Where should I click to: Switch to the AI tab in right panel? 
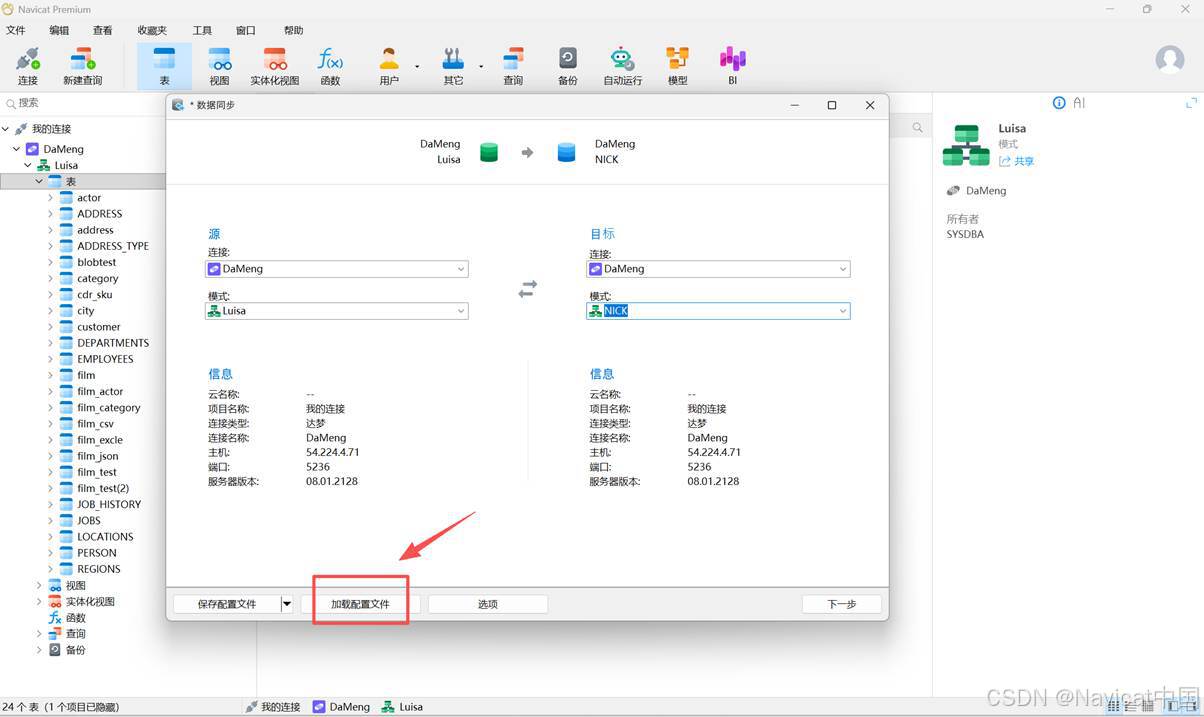[1079, 103]
